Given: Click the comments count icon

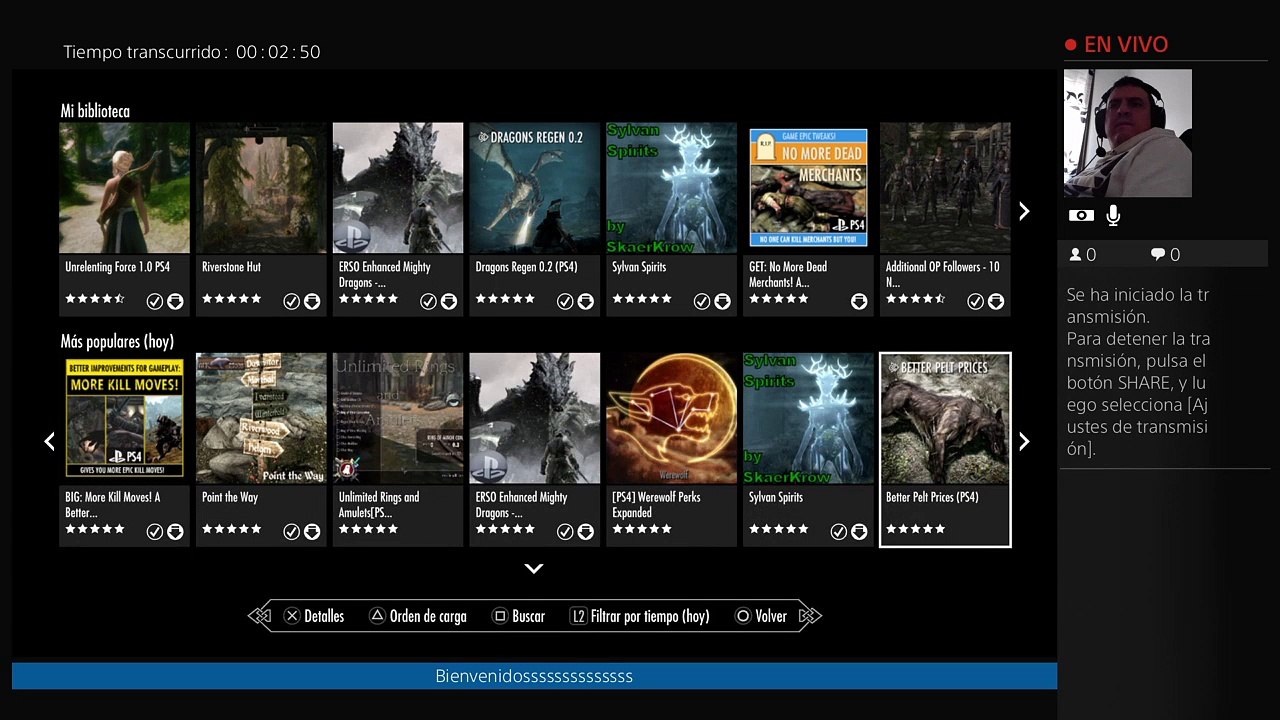Looking at the screenshot, I should [1158, 255].
